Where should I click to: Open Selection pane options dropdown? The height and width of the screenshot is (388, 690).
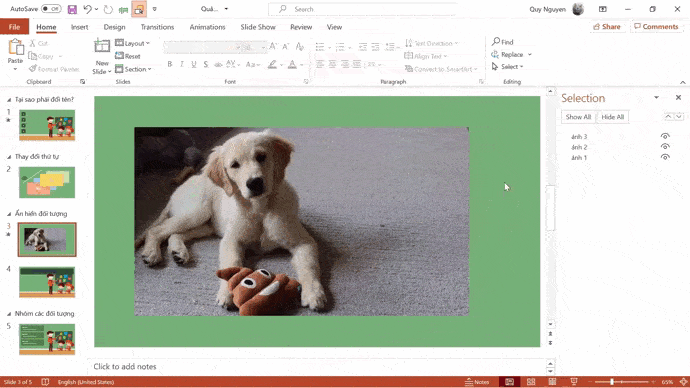(x=656, y=98)
